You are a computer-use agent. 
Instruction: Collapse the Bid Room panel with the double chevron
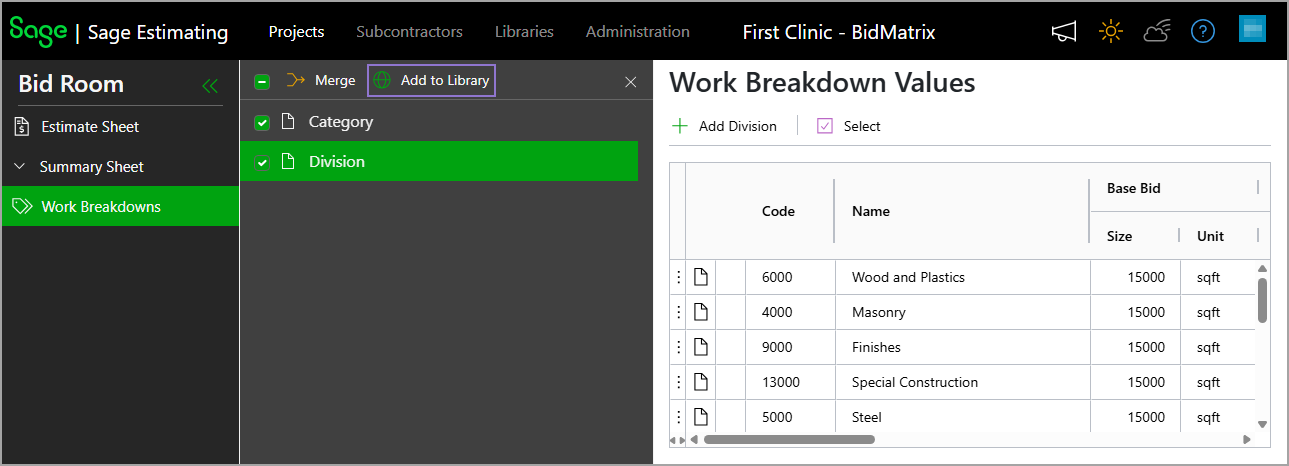pyautogui.click(x=210, y=86)
